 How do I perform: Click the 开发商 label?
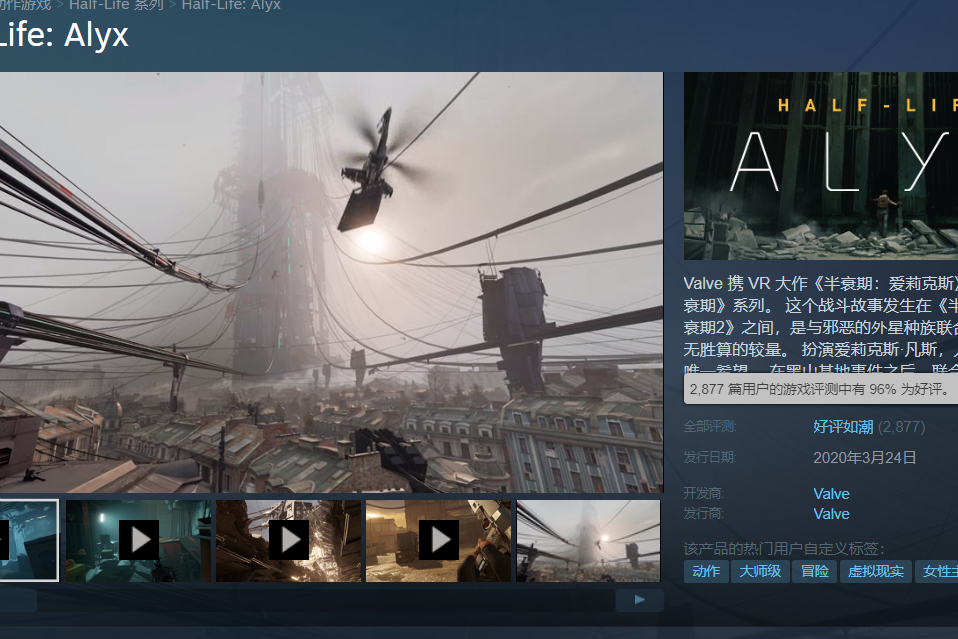[703, 493]
